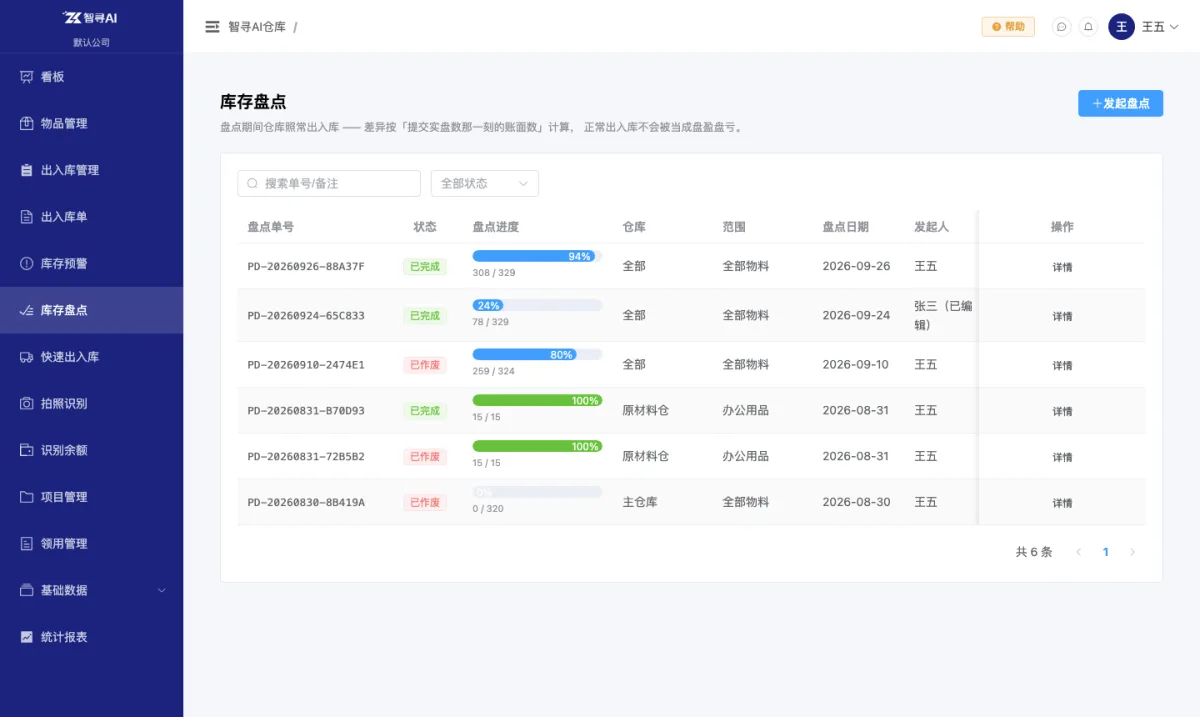Viewport: 1200px width, 717px height.
Task: Expand the 基础数据 submenu chevron
Action: (x=162, y=590)
